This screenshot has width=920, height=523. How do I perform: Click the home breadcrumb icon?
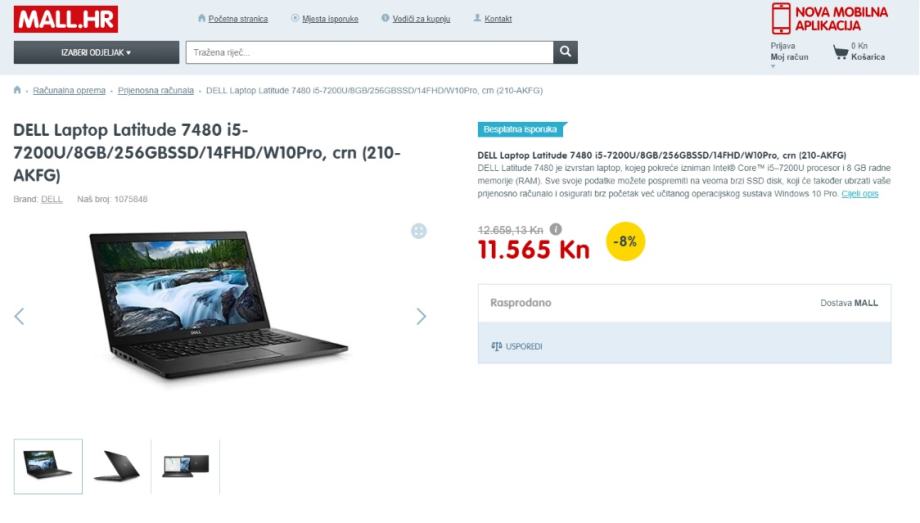click(17, 90)
